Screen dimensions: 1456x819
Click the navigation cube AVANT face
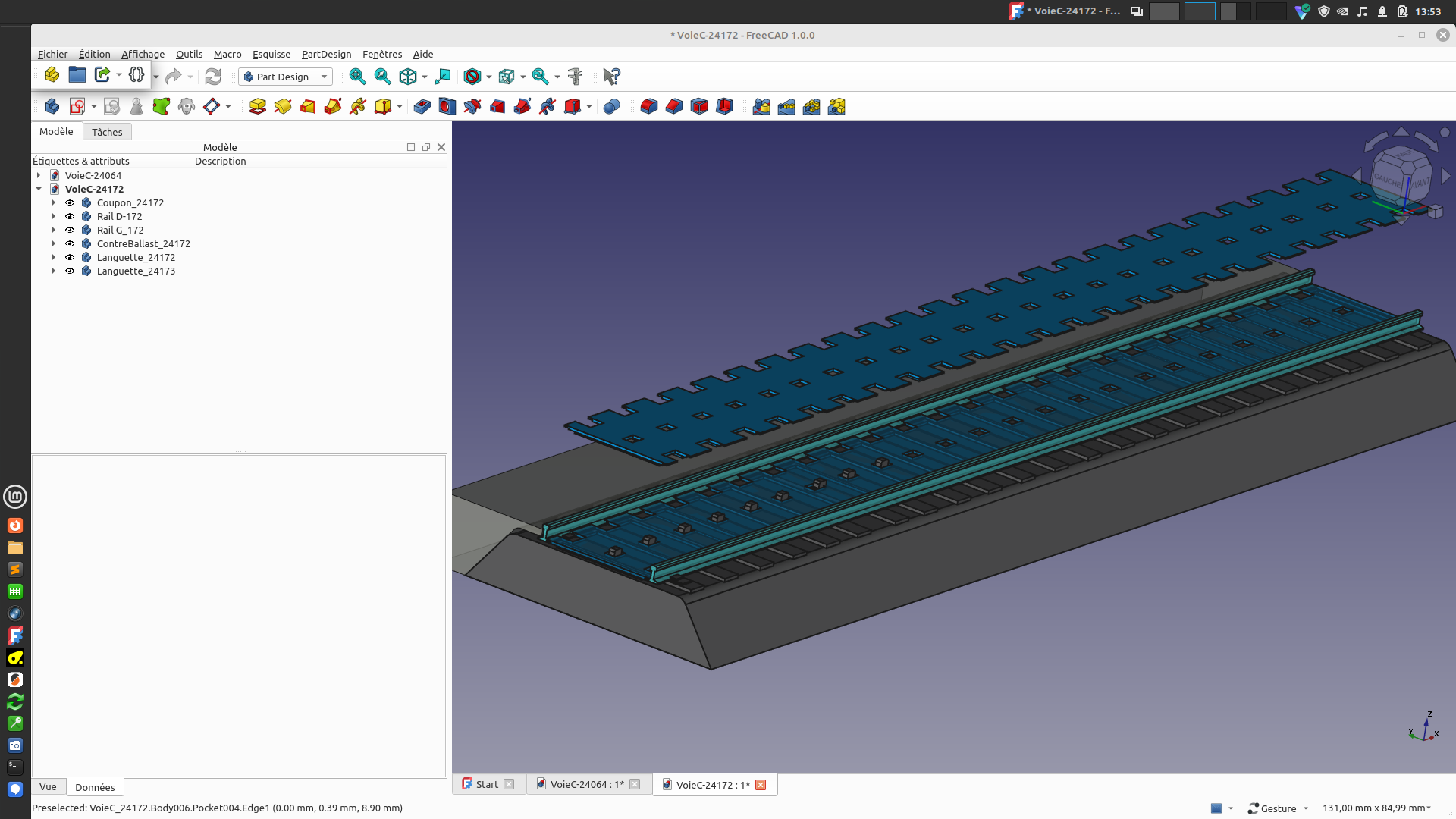pos(1420,184)
